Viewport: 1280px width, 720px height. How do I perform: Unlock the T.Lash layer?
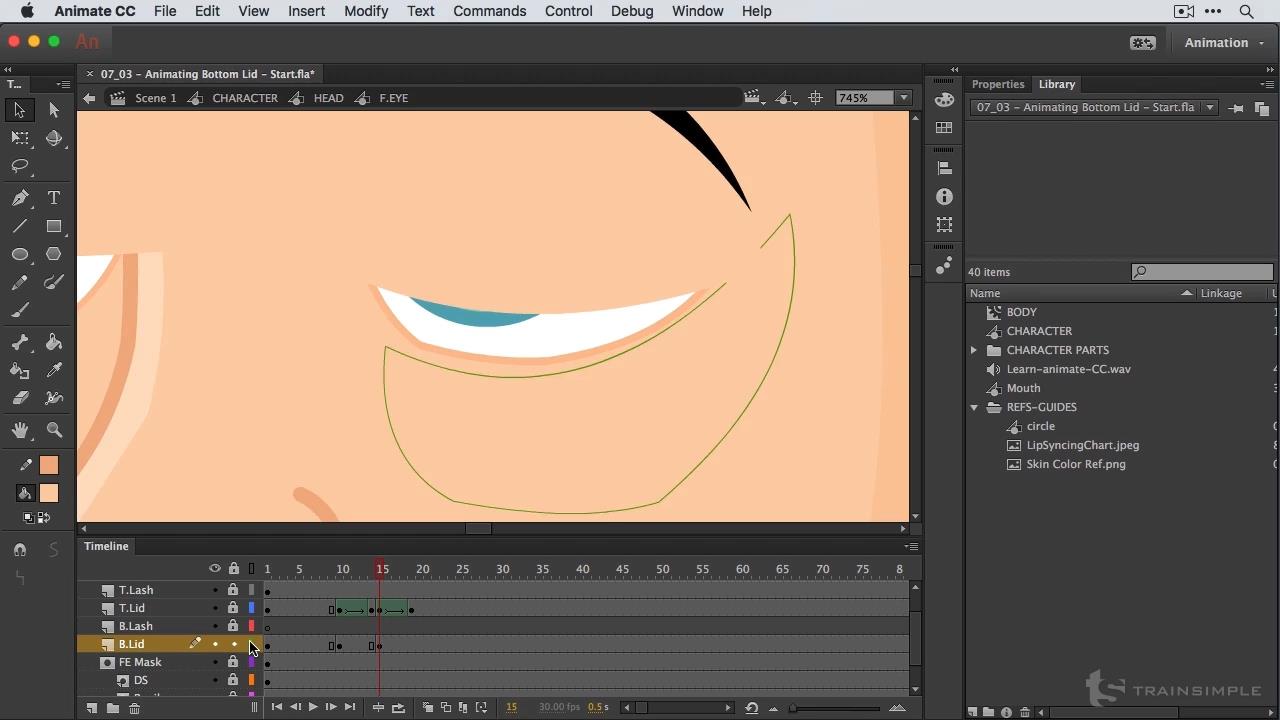233,590
